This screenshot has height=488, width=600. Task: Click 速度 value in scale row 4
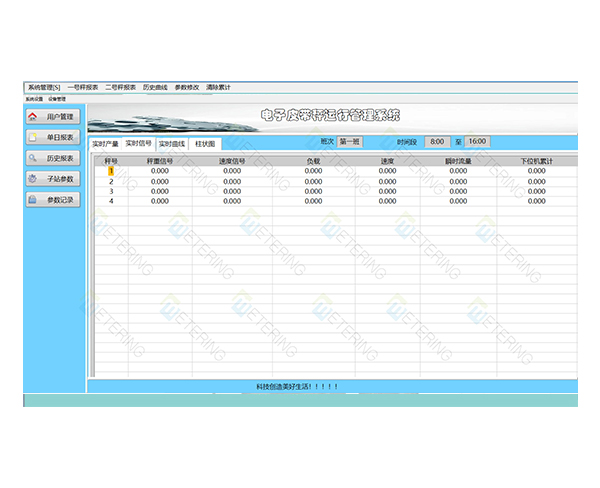pos(387,201)
